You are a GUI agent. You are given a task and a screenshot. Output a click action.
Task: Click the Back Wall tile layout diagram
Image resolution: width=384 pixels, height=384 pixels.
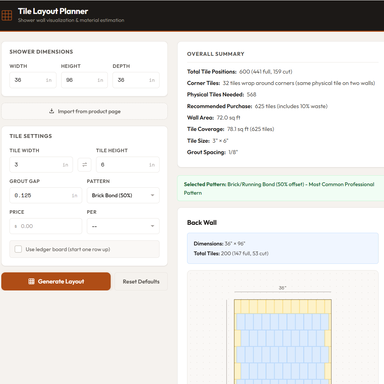283,342
